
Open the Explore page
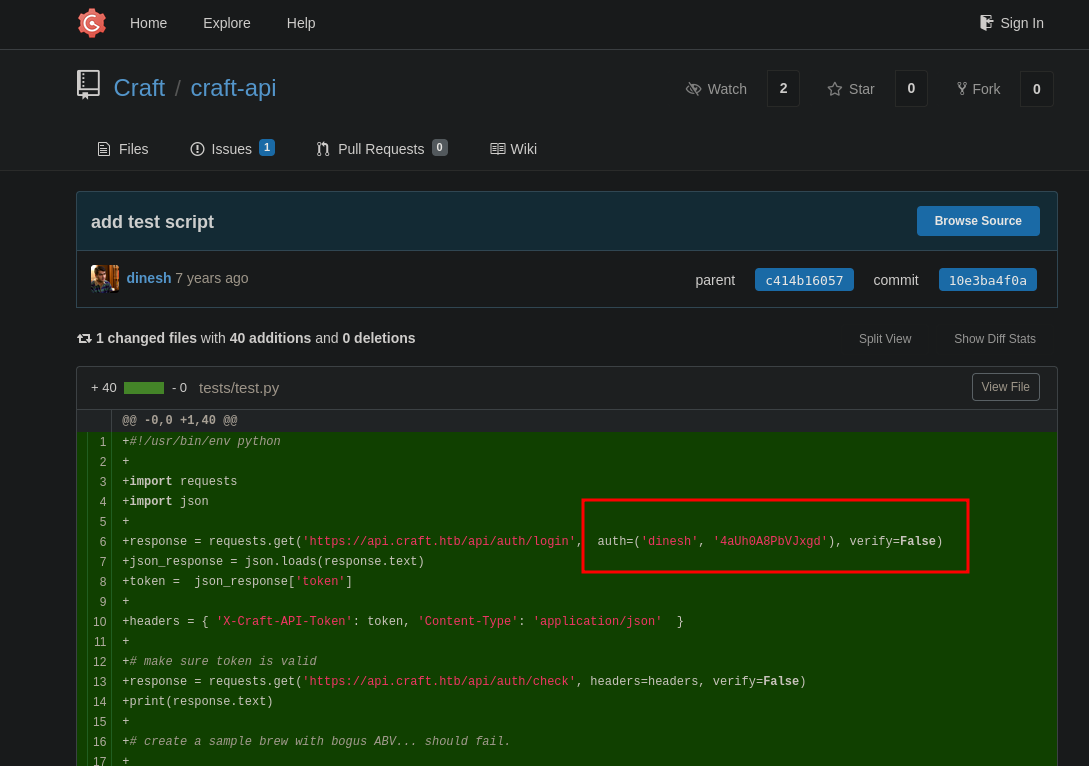(226, 23)
